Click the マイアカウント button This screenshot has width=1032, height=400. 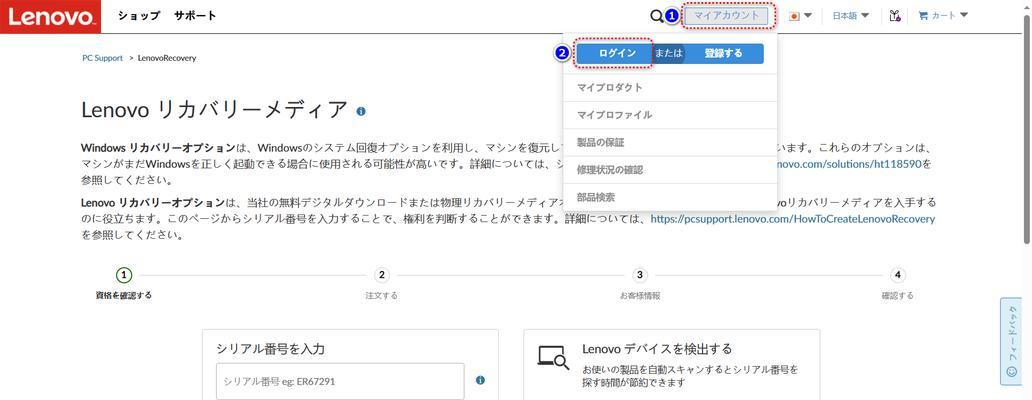click(727, 16)
